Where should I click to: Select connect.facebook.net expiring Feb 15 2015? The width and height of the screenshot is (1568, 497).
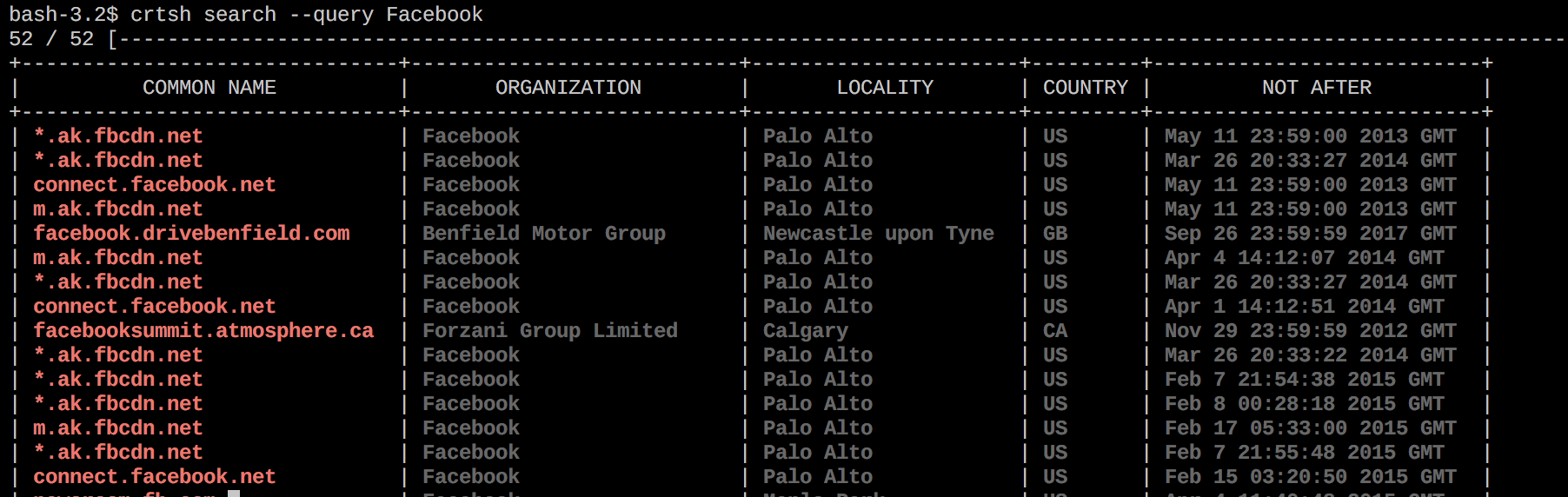155,477
